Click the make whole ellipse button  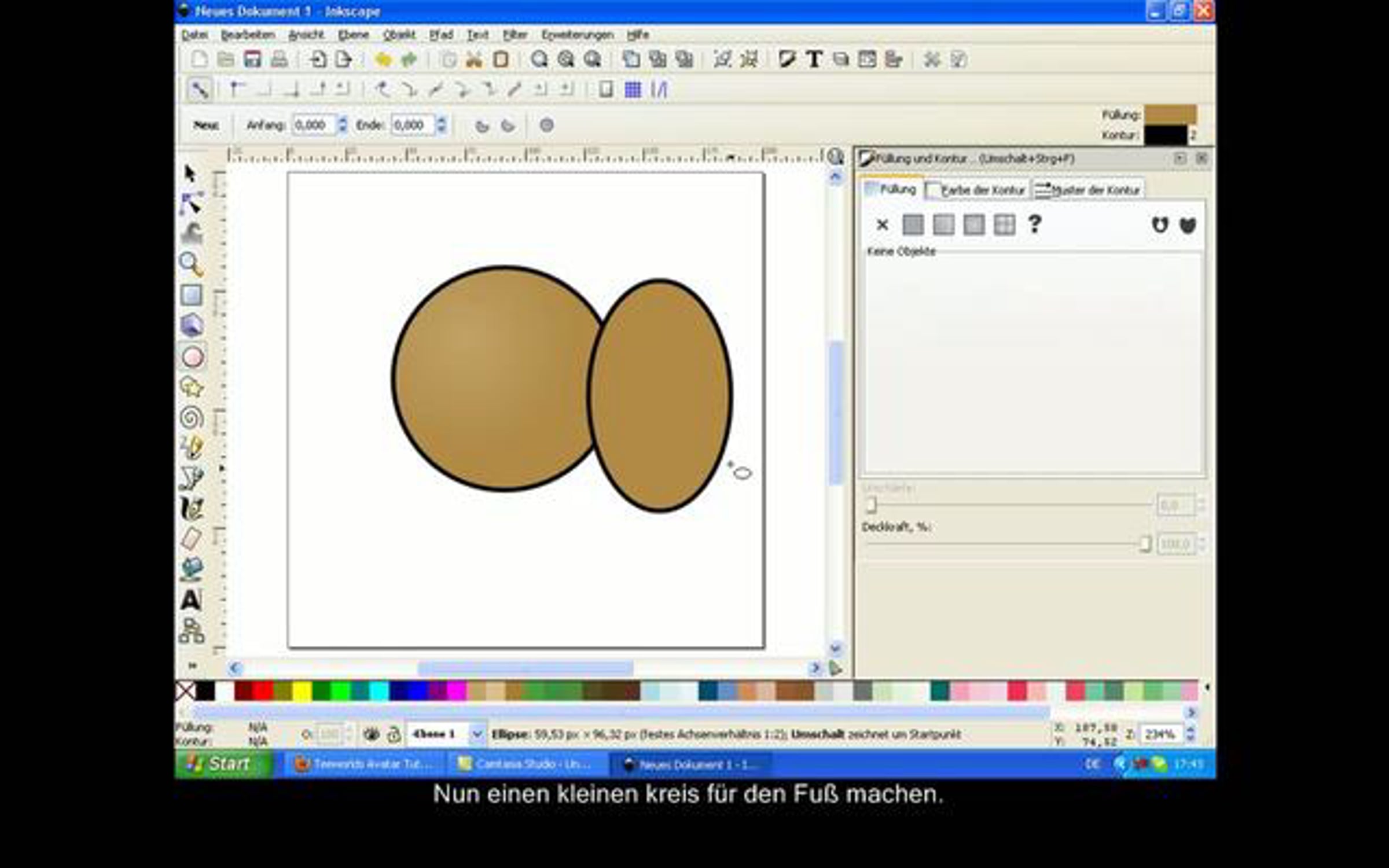click(x=546, y=125)
